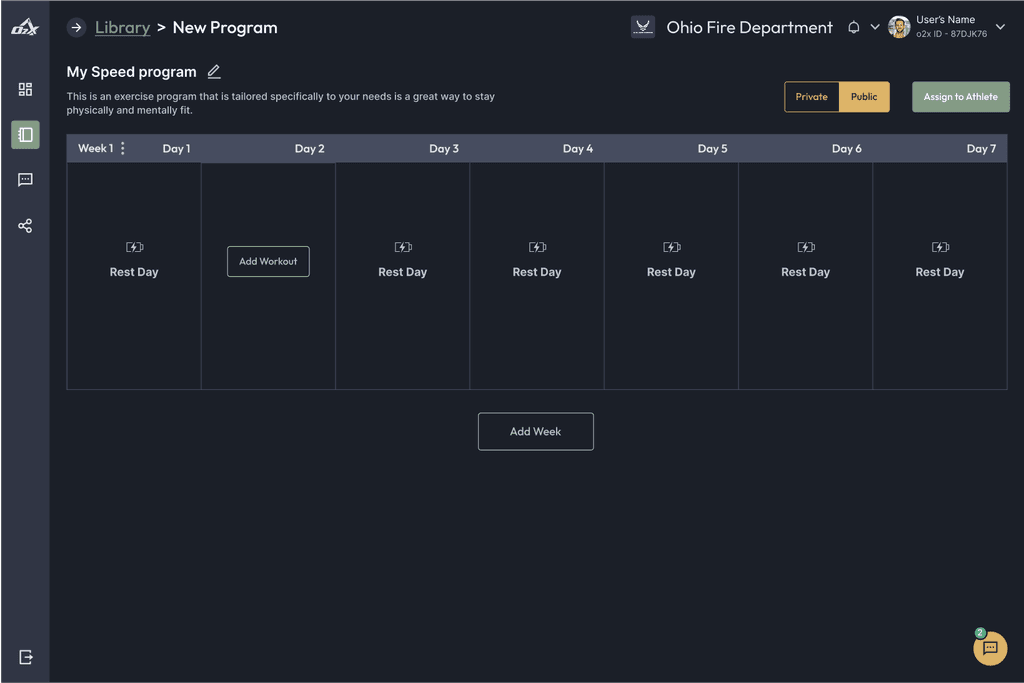Open the share/connections icon in the sidebar
Screen dimensions: 1024x683
(25, 226)
